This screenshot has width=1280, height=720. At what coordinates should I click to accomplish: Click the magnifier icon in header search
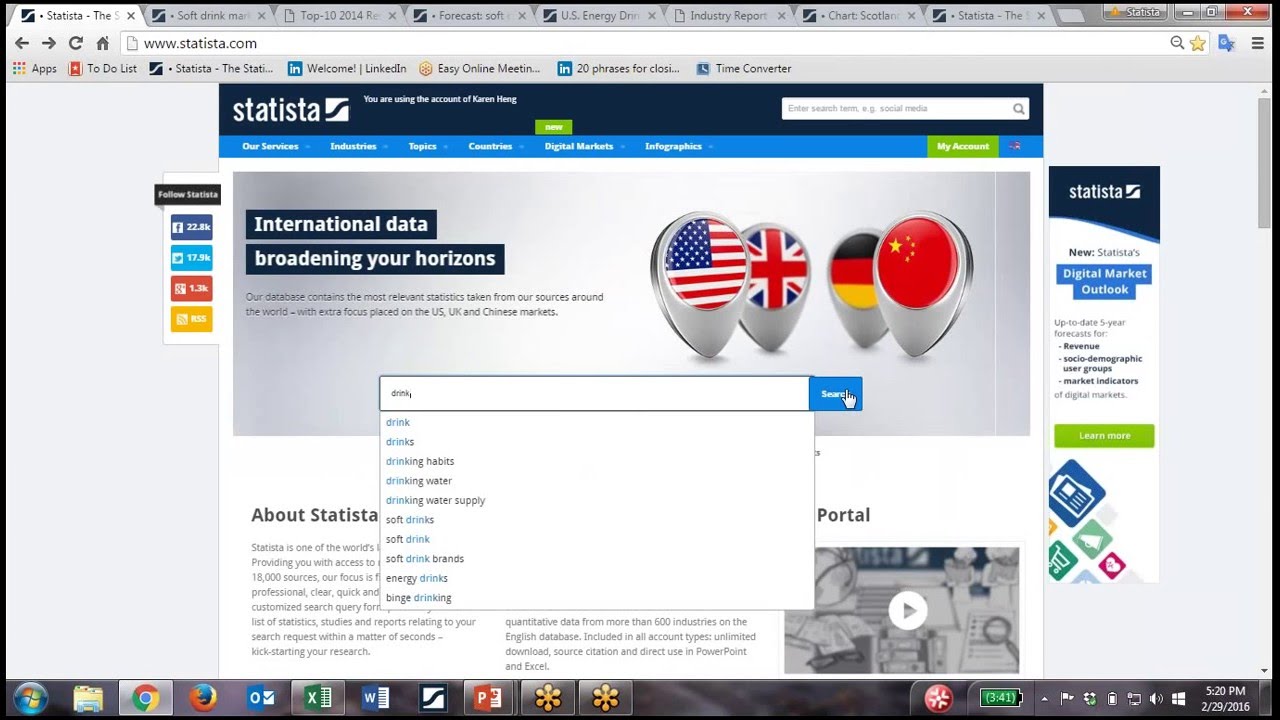click(x=1018, y=109)
